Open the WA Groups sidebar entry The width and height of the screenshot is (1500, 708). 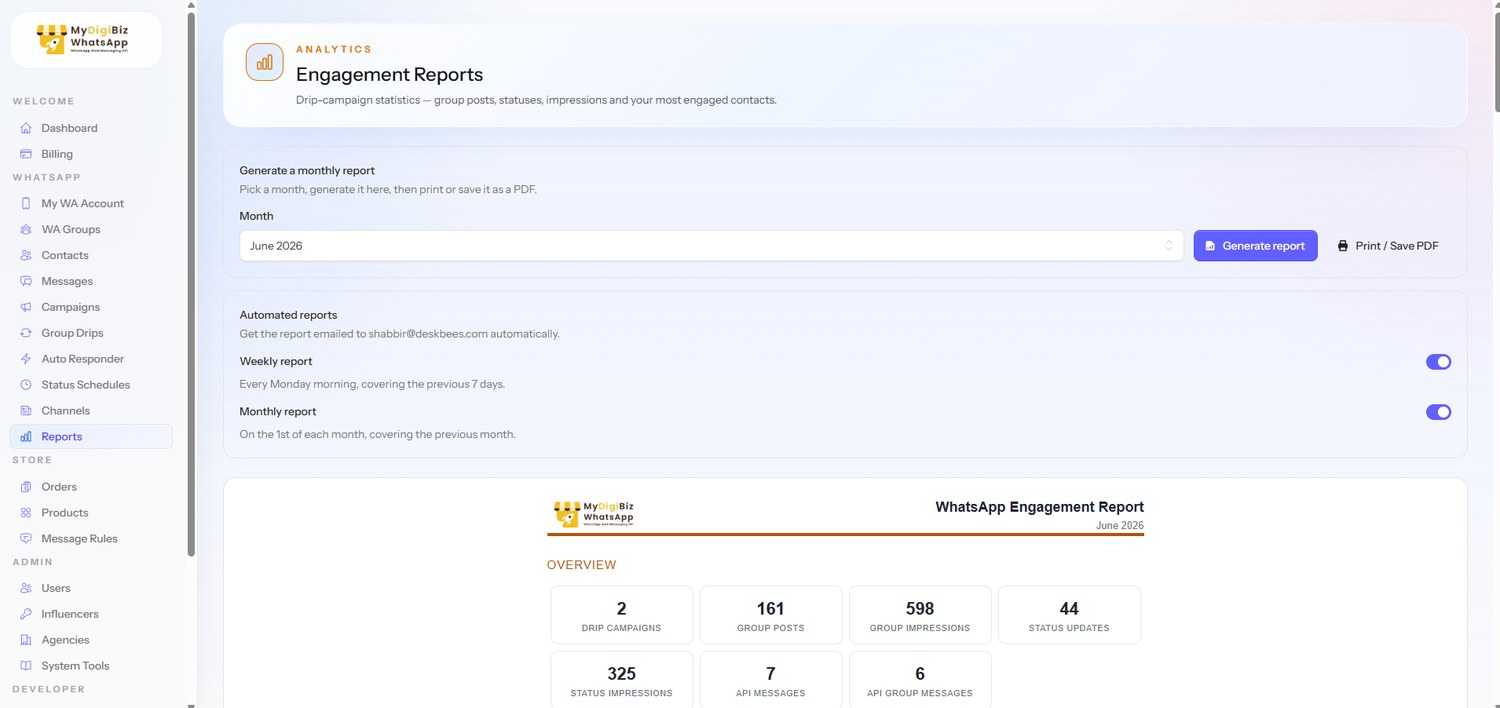(x=91, y=229)
